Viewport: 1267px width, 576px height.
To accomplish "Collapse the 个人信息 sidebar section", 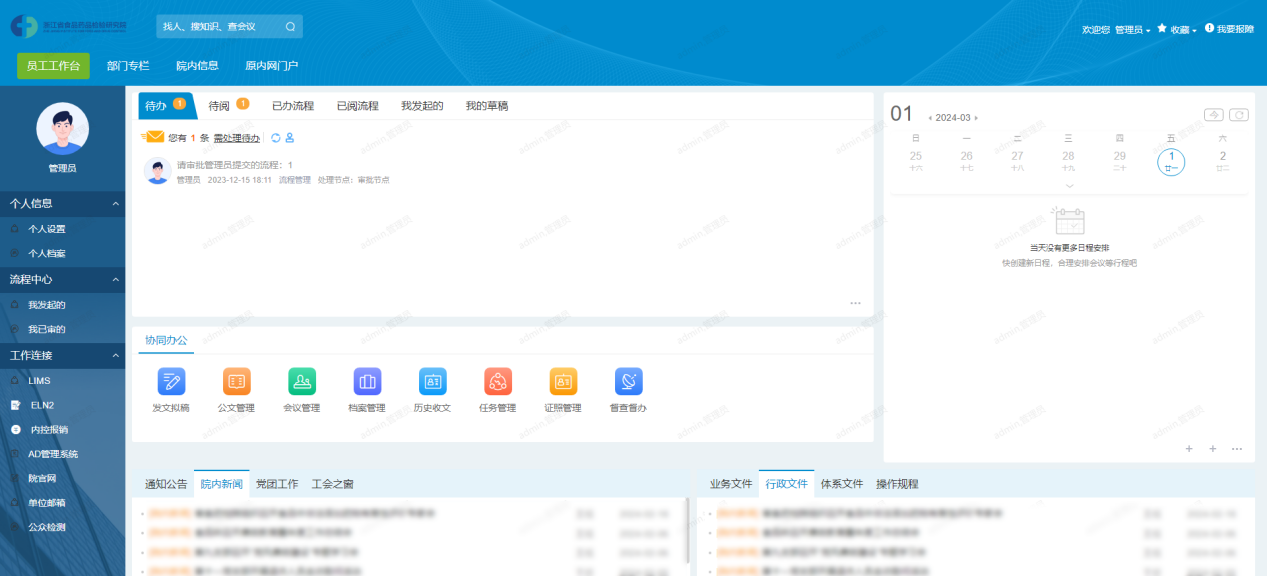I will pyautogui.click(x=115, y=204).
